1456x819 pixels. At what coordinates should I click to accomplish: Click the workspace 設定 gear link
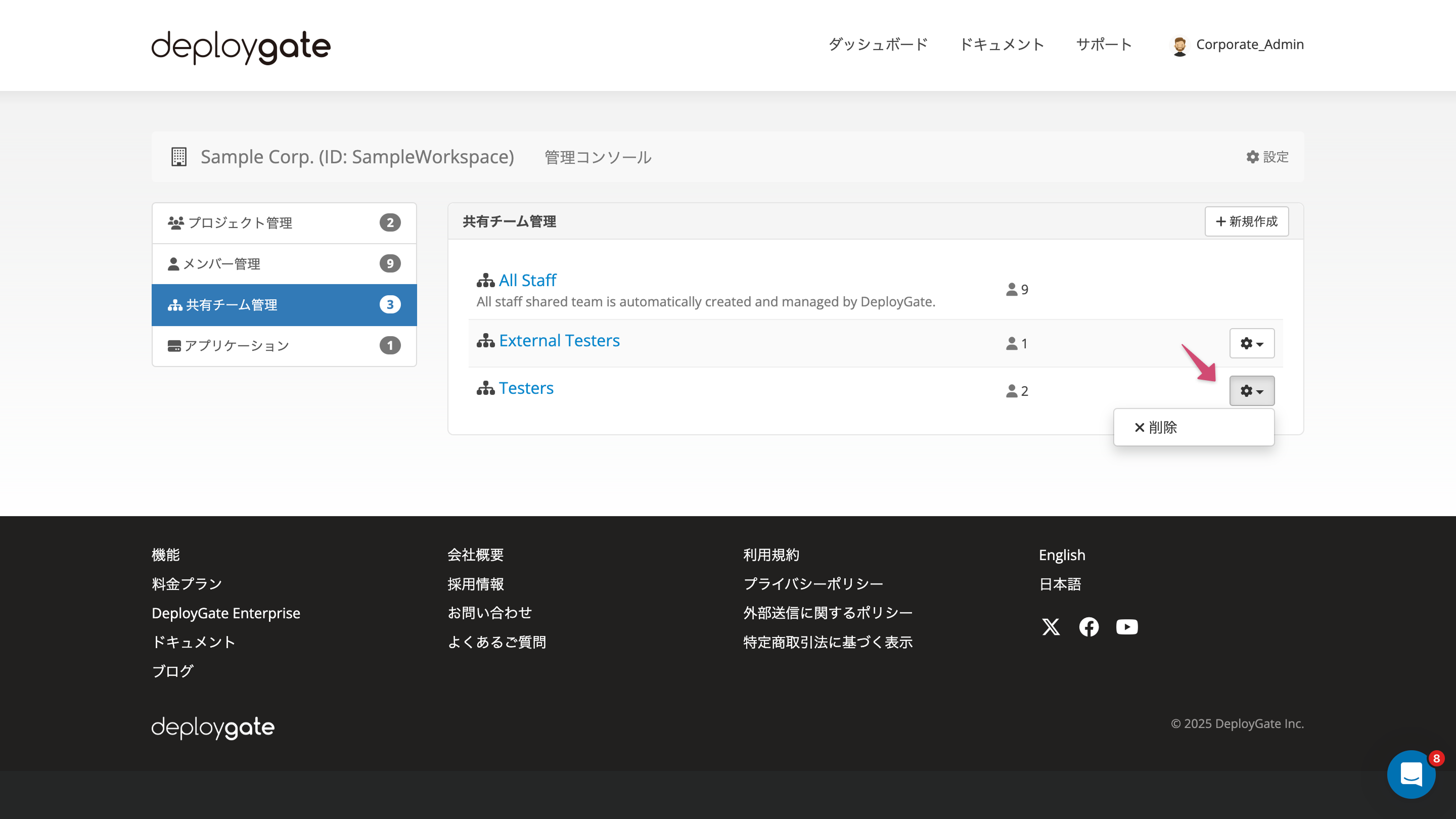click(1266, 157)
